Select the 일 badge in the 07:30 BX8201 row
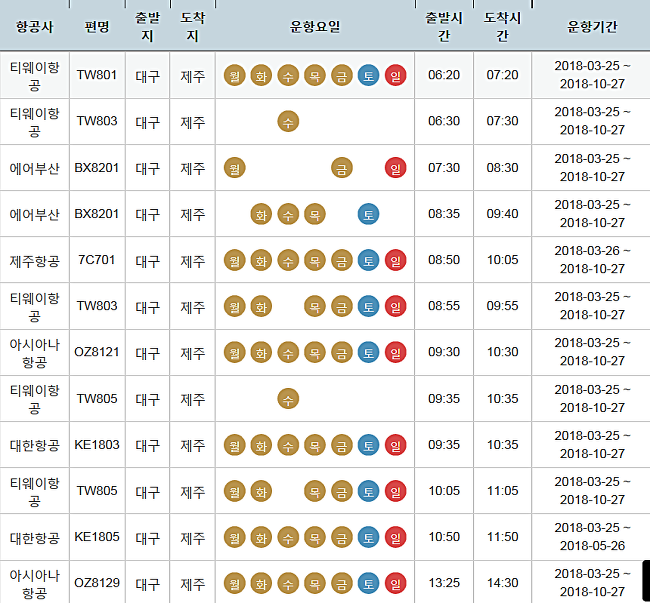The image size is (650, 603). 395,168
